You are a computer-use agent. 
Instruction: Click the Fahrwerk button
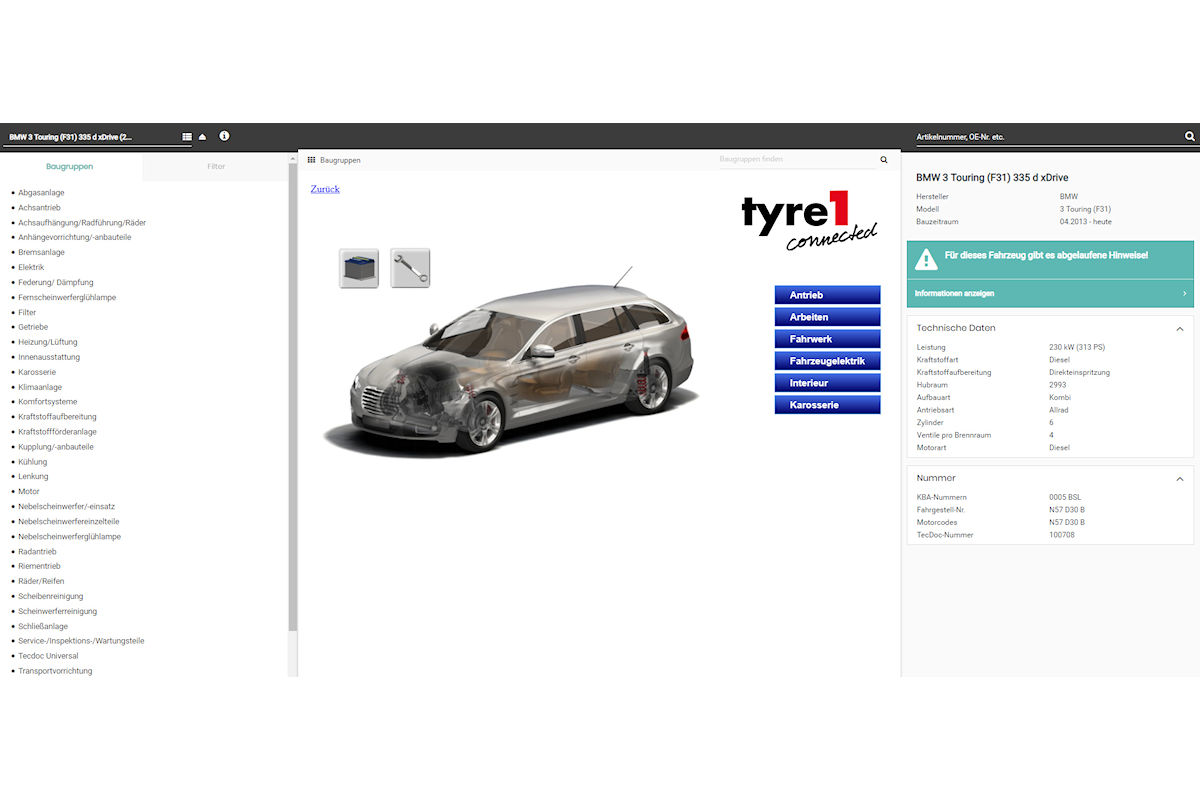click(x=827, y=339)
